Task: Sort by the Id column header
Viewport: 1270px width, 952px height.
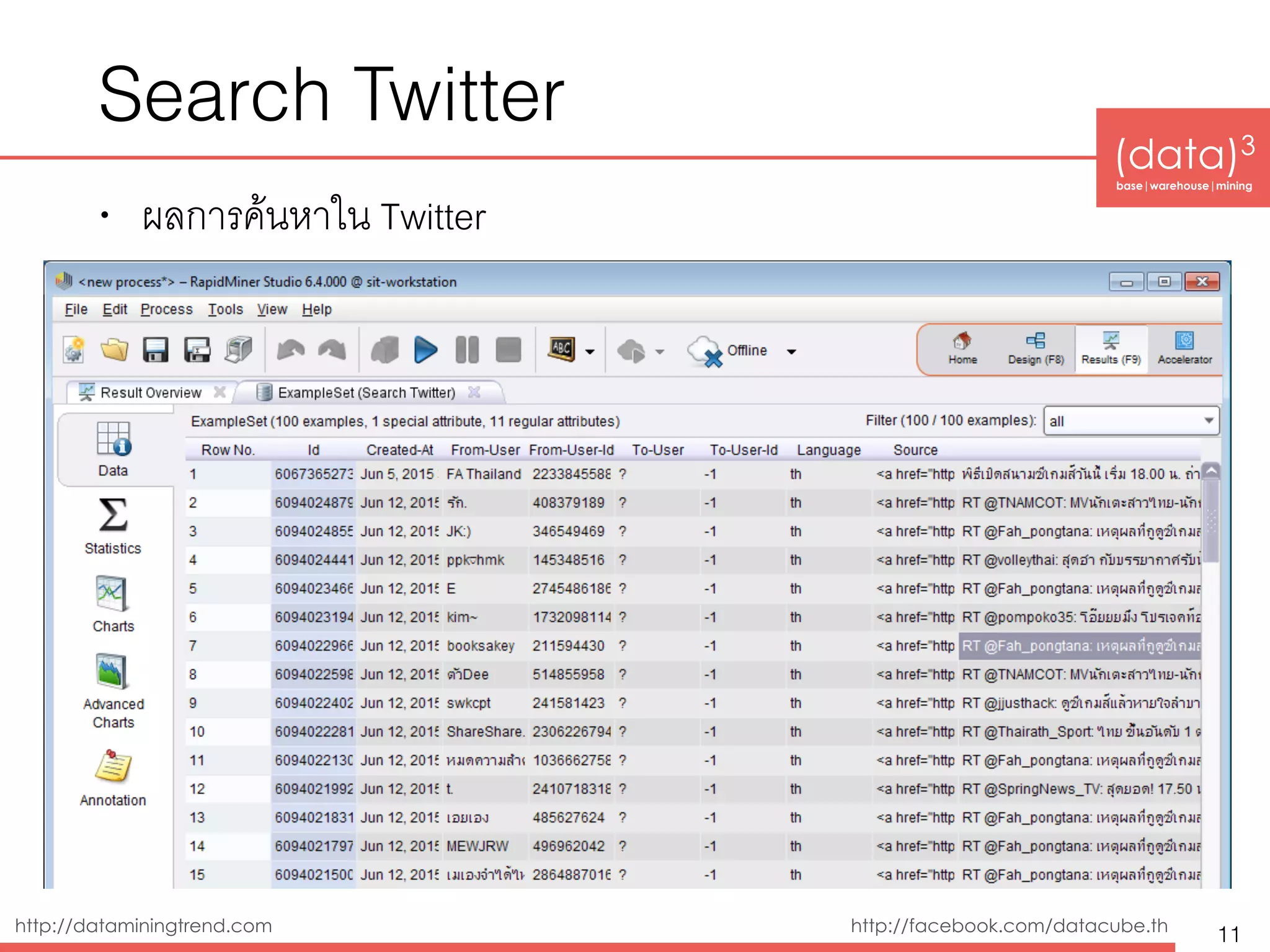Action: click(x=313, y=450)
